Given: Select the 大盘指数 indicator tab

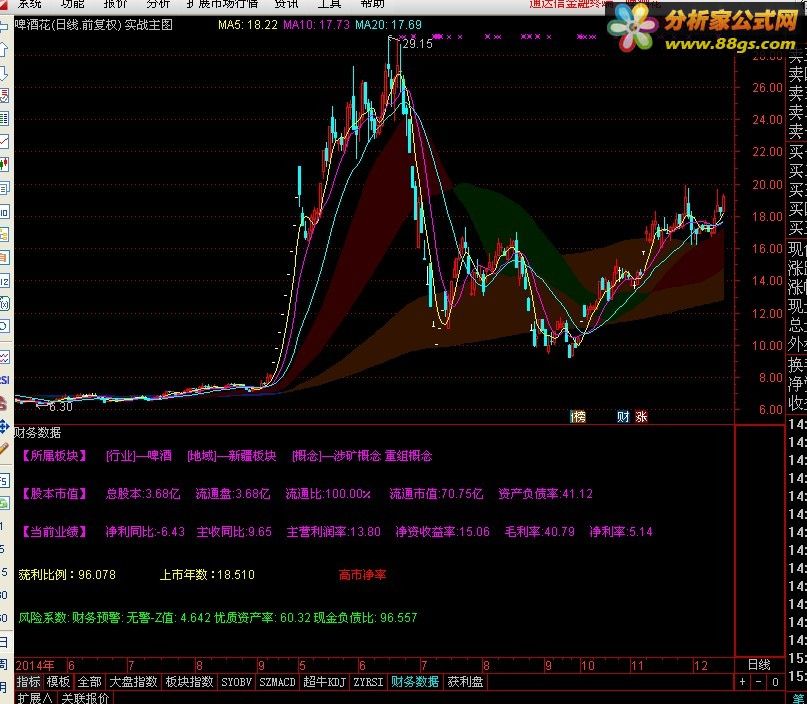Looking at the screenshot, I should coord(133,682).
